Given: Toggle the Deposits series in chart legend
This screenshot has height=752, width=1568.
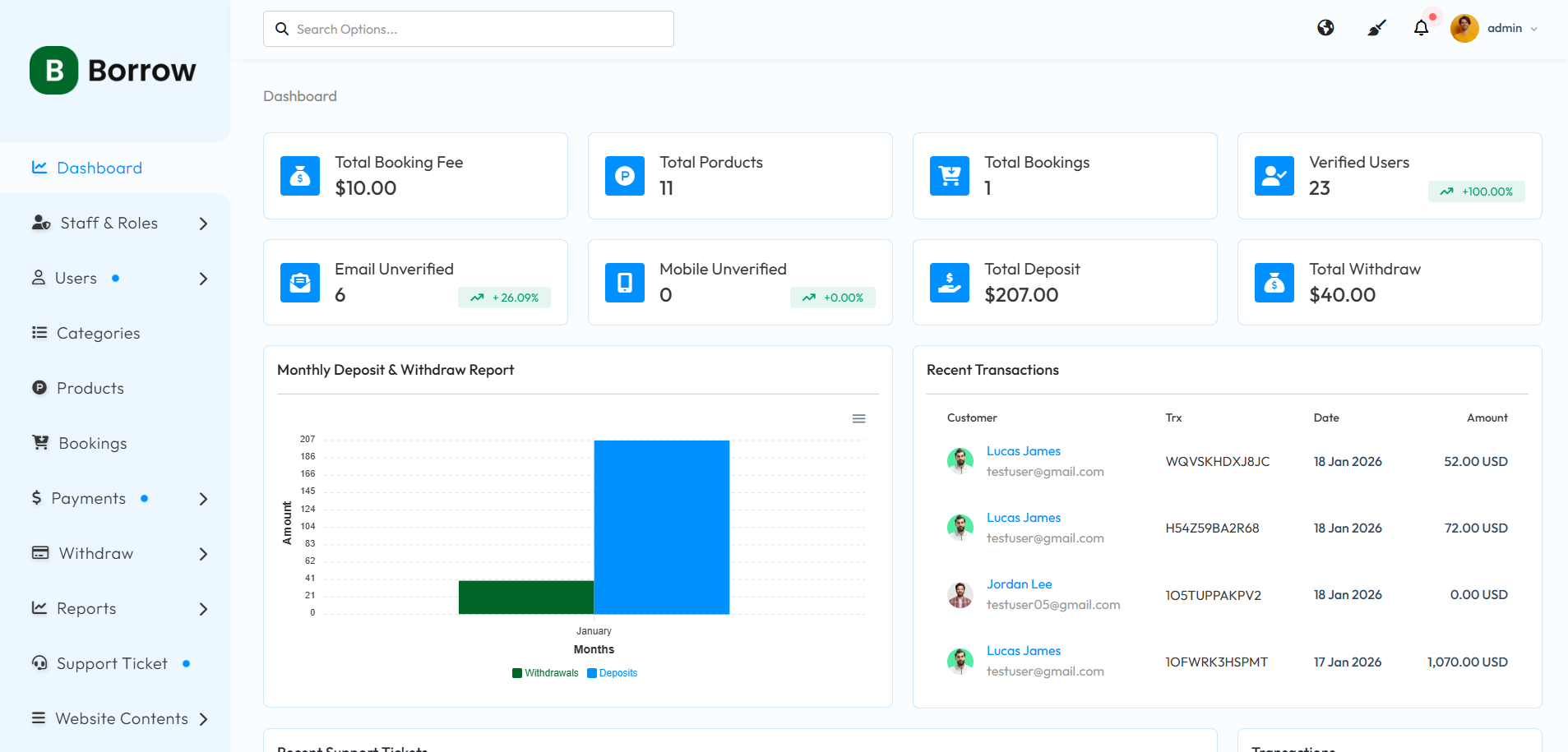Looking at the screenshot, I should (613, 673).
